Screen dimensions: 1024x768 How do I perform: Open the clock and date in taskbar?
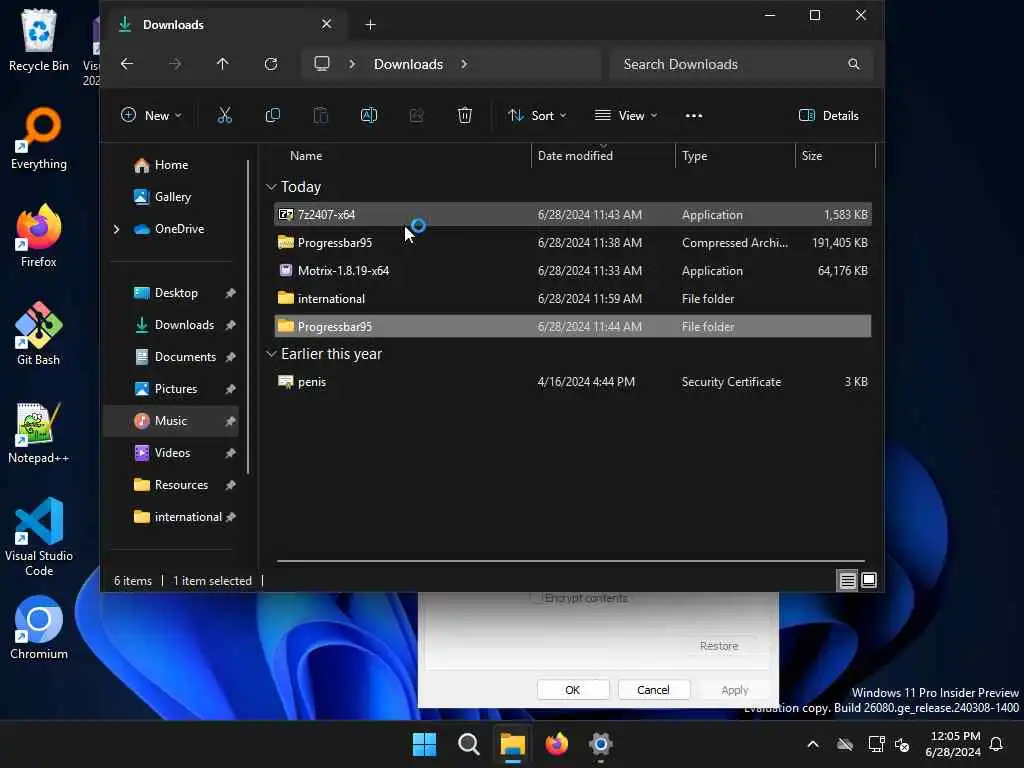point(953,744)
